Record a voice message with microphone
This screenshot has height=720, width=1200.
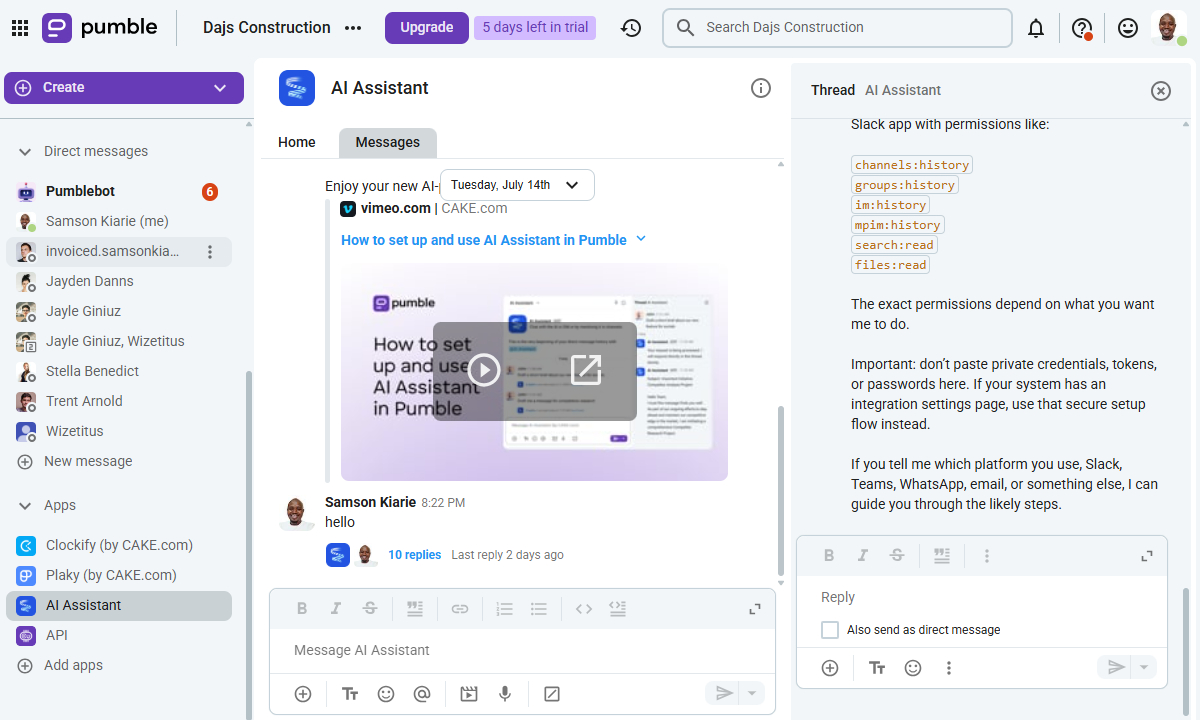(x=505, y=693)
